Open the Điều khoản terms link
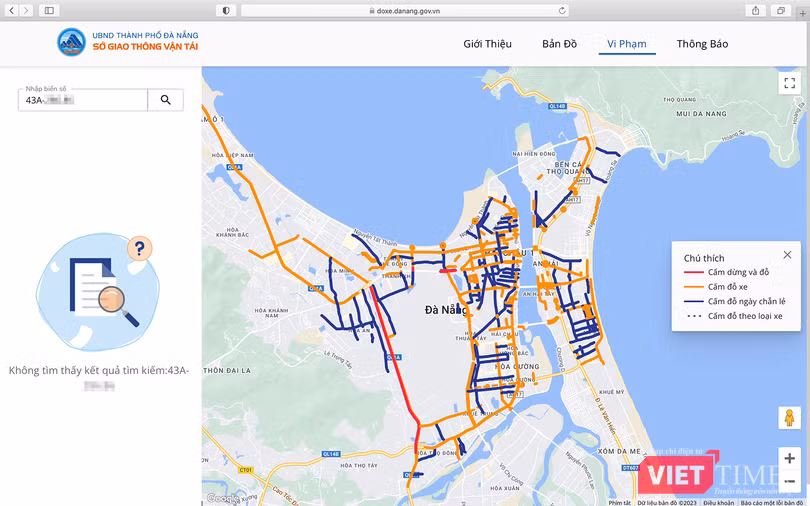This screenshot has height=506, width=810. [719, 502]
